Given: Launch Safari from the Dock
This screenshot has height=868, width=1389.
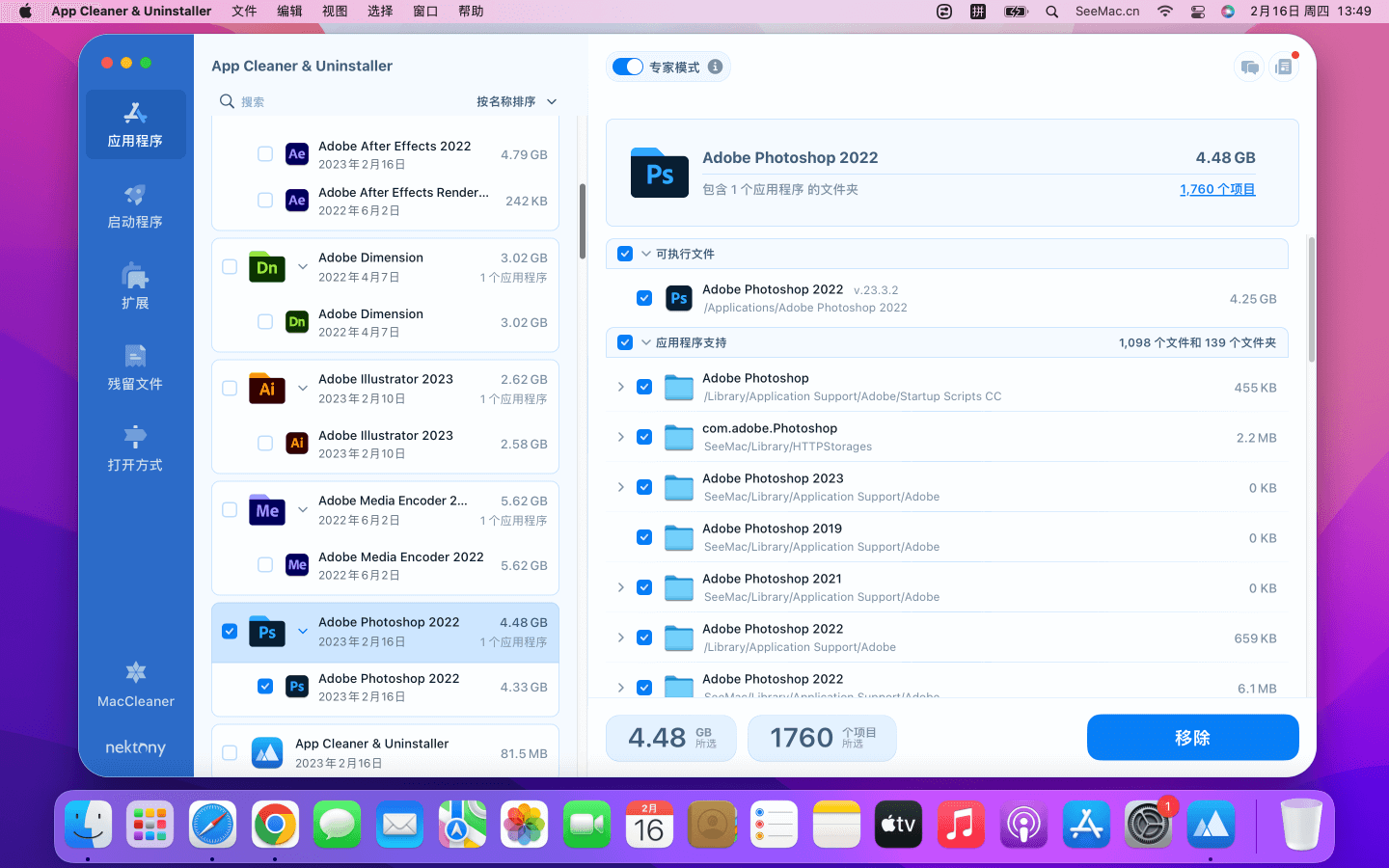Looking at the screenshot, I should [x=212, y=825].
